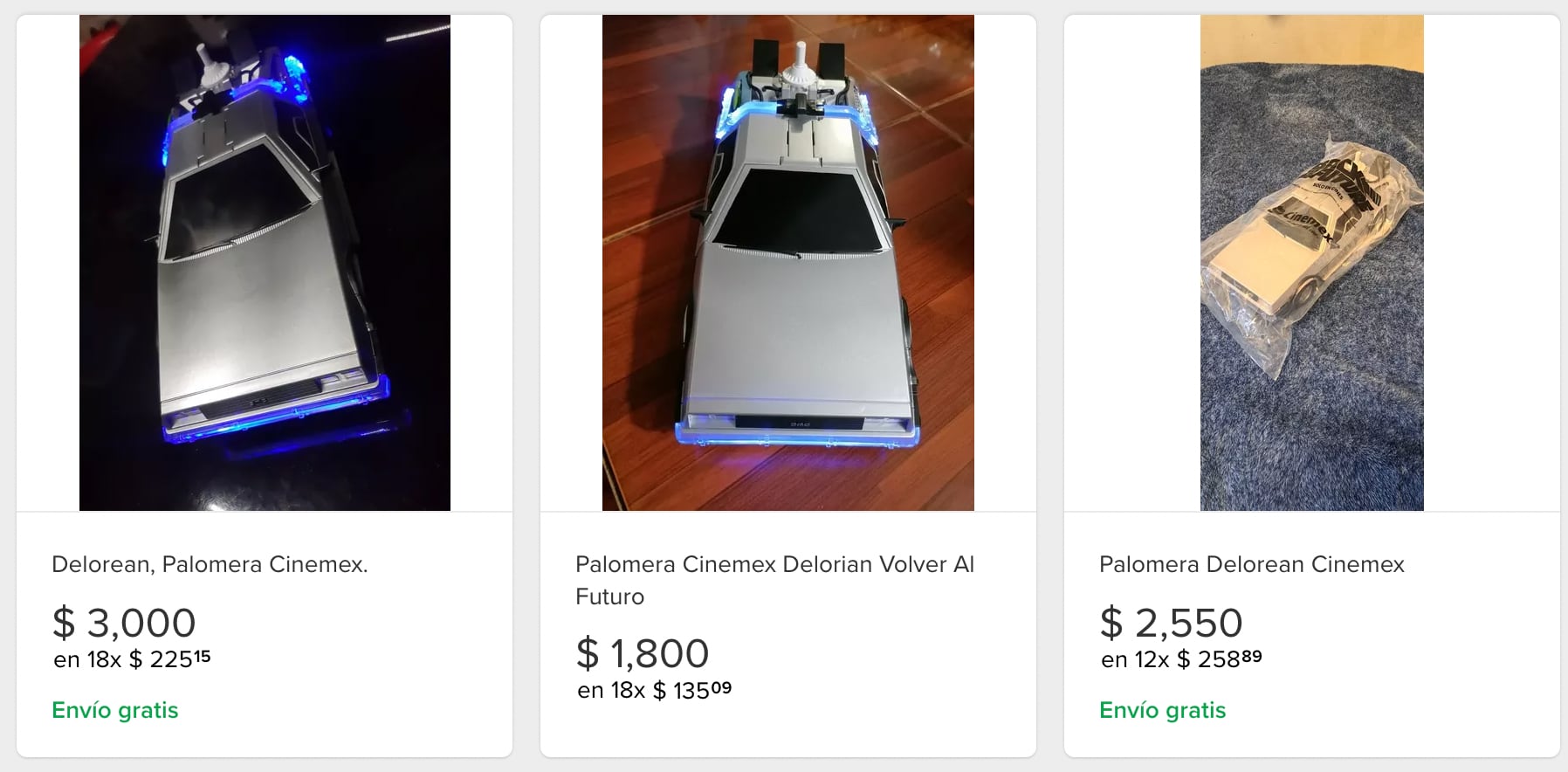Click the $ 2,550 price
Viewport: 1568px width, 772px height.
[x=1171, y=623]
